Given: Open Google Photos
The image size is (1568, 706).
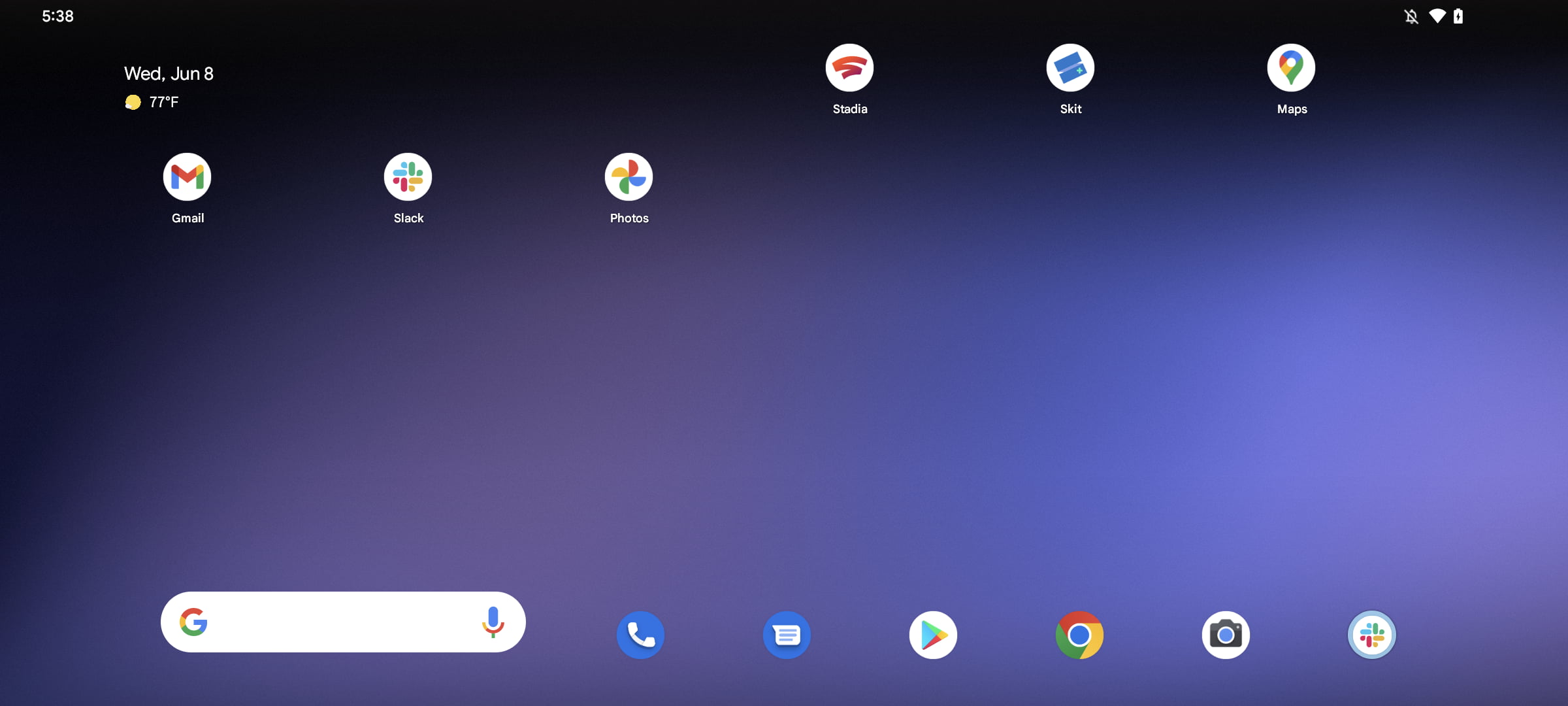Looking at the screenshot, I should pos(629,176).
